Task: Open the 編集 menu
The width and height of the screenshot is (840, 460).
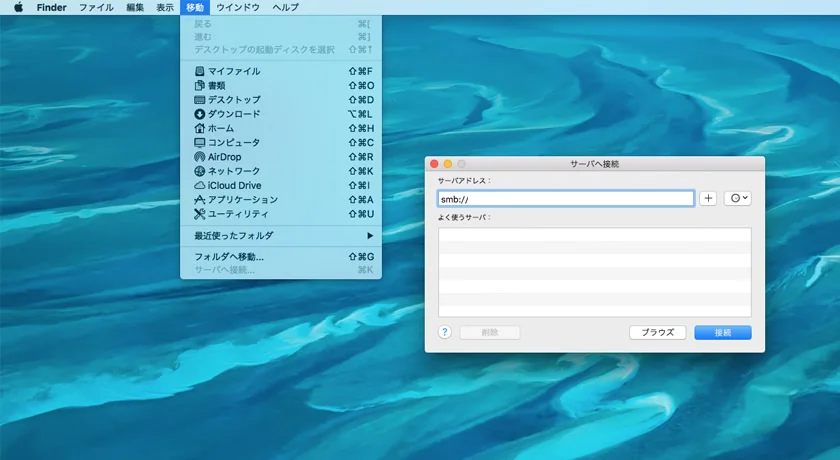Action: coord(135,7)
